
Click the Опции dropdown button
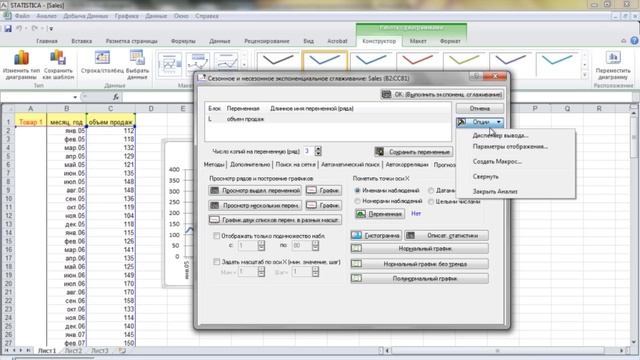(x=480, y=122)
